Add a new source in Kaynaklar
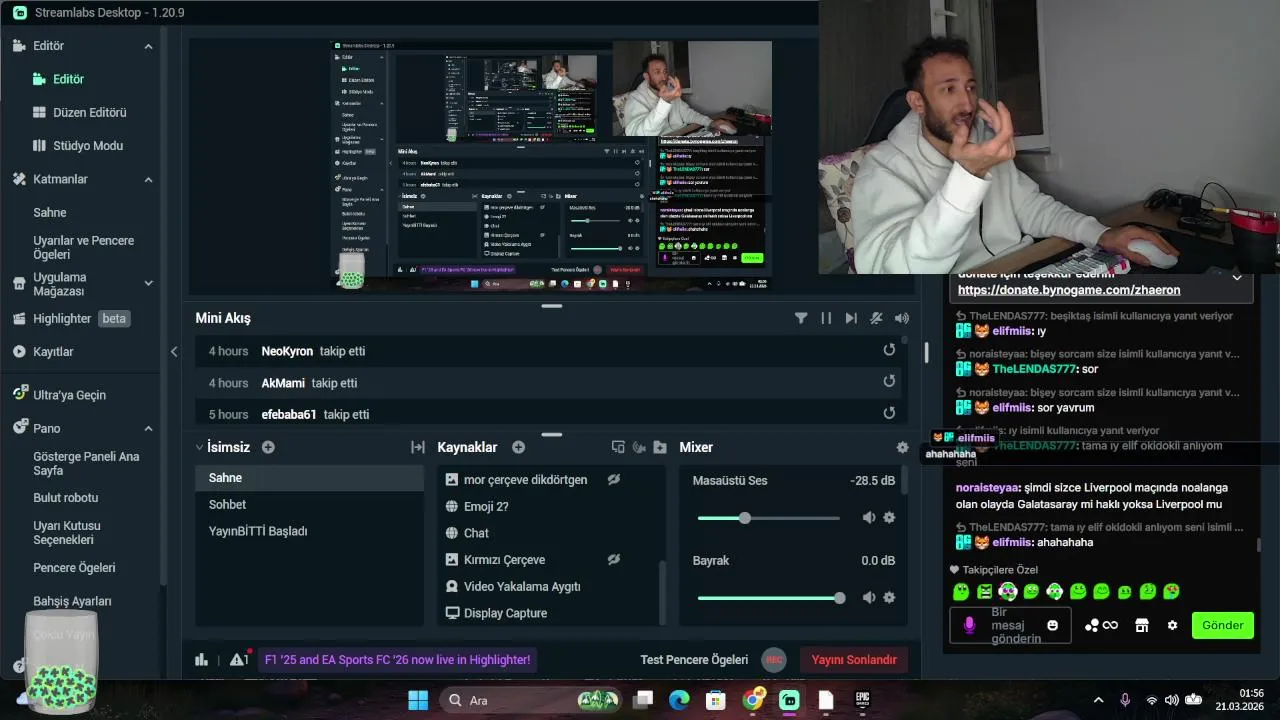The image size is (1280, 720). point(518,447)
